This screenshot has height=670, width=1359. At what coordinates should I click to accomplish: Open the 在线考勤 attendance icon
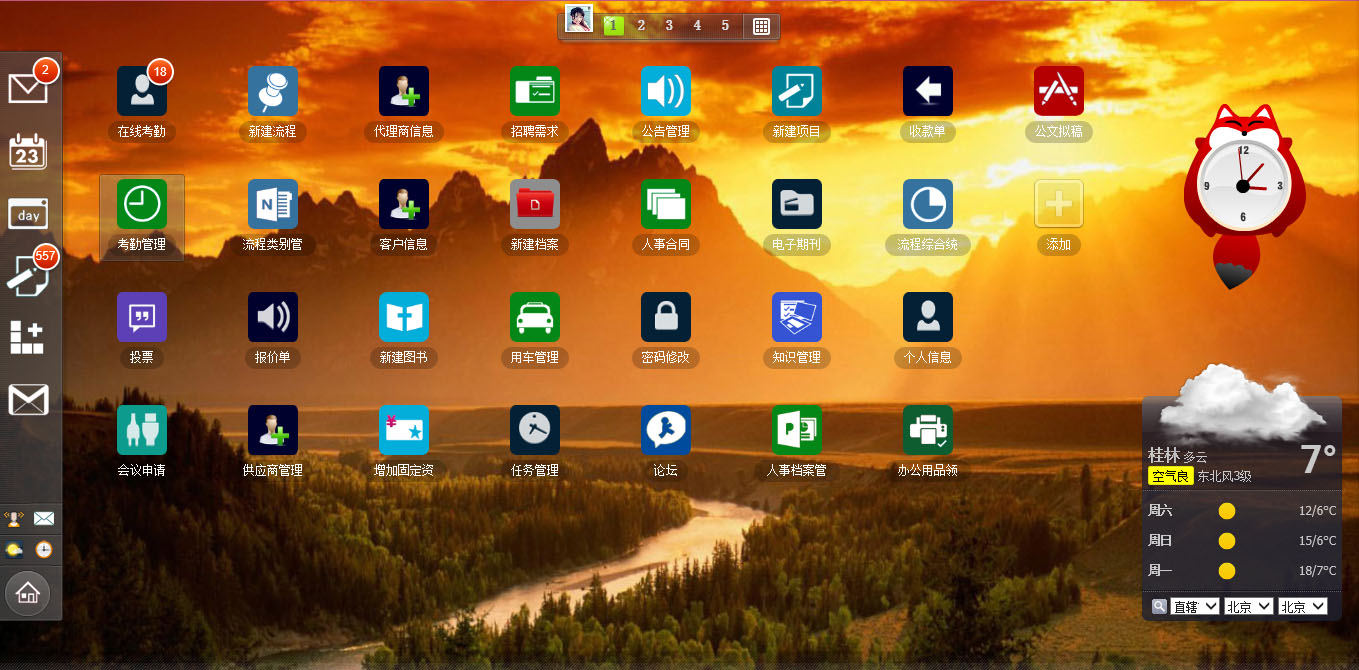pos(142,91)
